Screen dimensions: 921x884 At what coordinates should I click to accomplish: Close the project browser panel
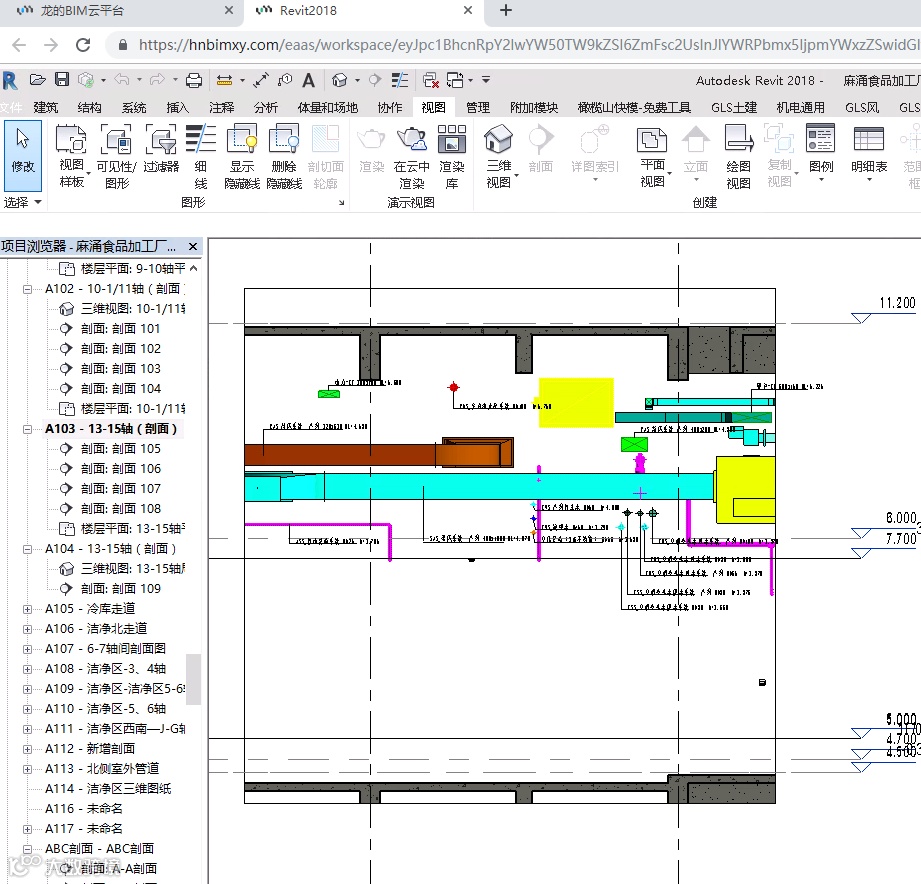[193, 246]
